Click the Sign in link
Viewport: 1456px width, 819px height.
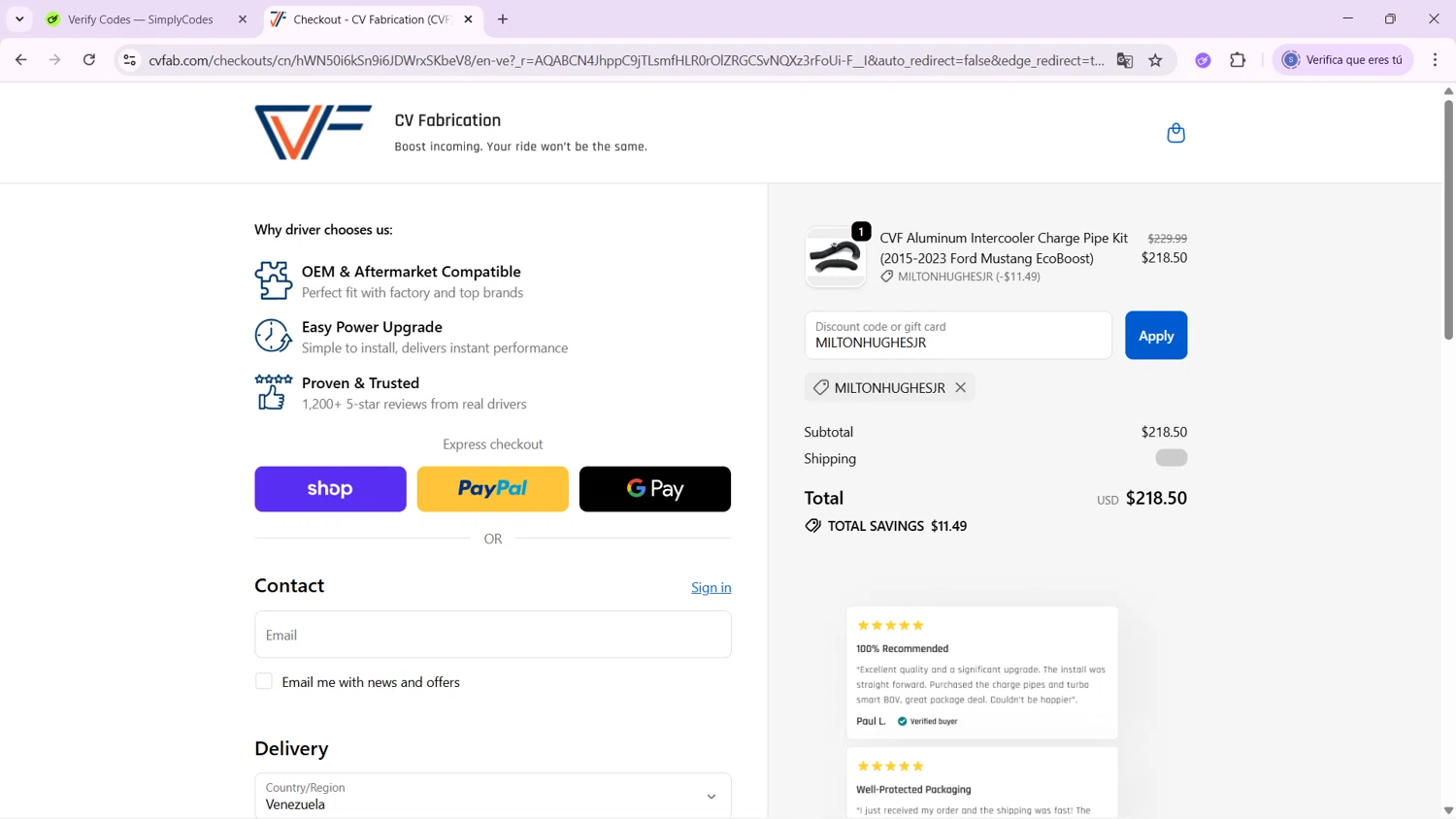(x=711, y=587)
